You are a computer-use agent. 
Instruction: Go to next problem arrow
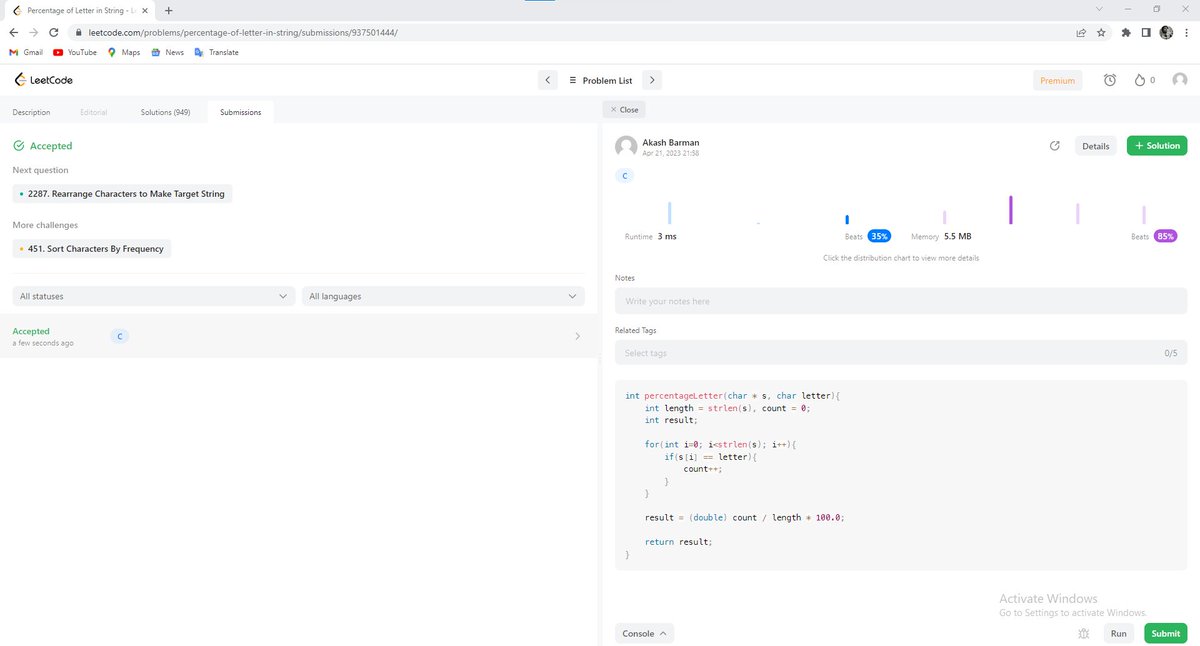click(651, 80)
